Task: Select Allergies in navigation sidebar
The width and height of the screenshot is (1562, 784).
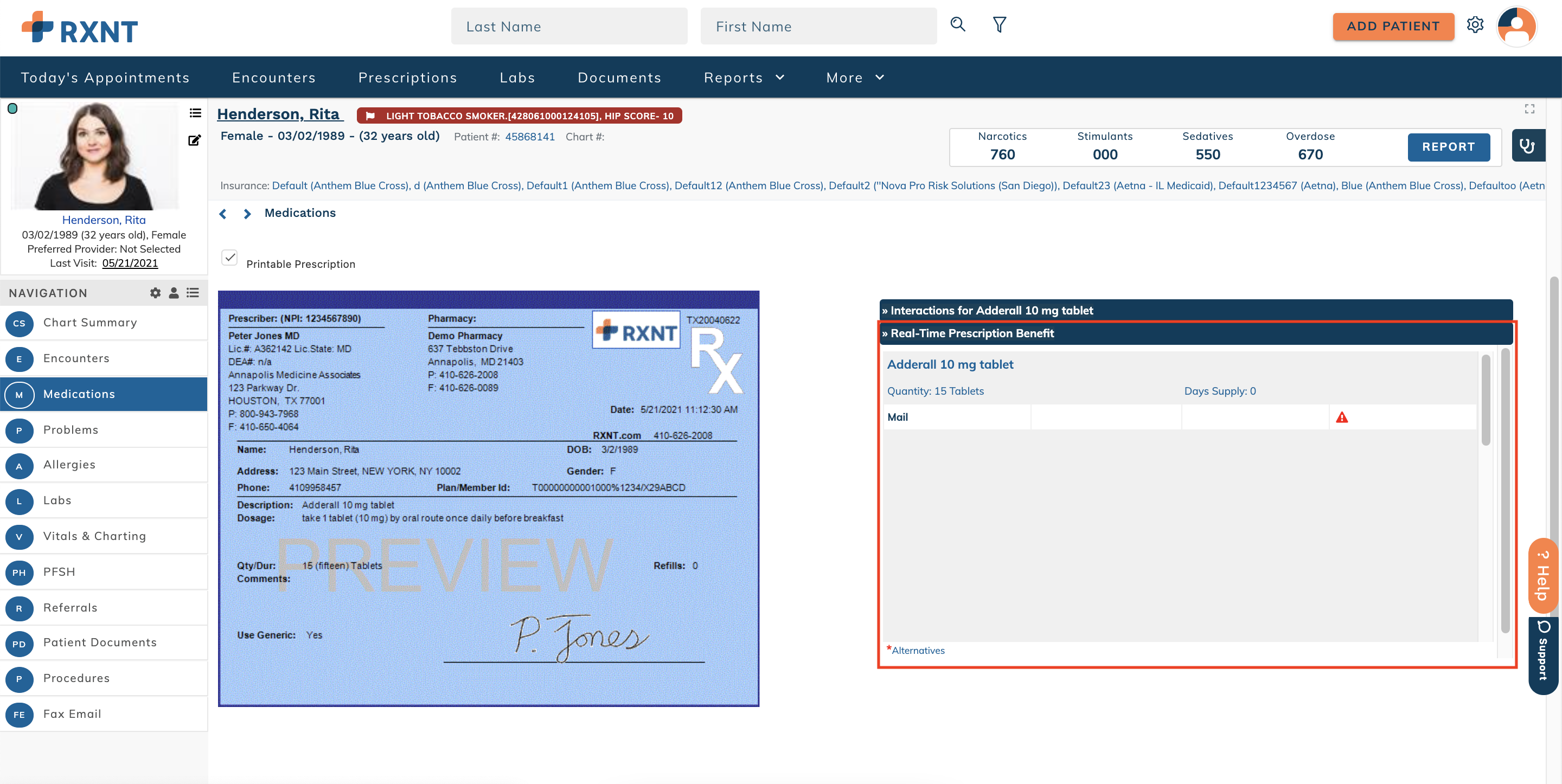Action: (x=104, y=465)
